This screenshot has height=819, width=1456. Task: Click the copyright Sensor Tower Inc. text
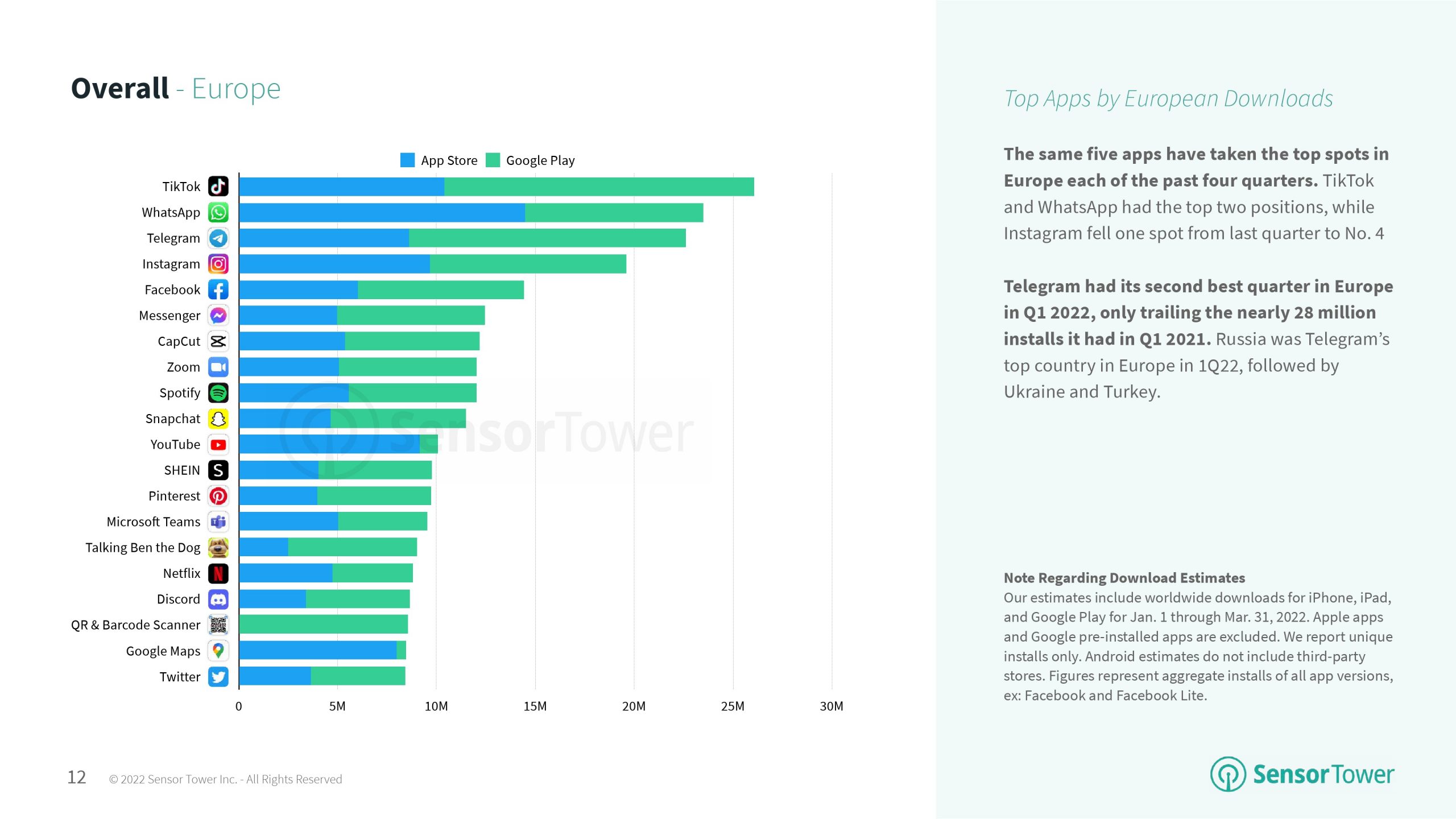pyautogui.click(x=225, y=779)
